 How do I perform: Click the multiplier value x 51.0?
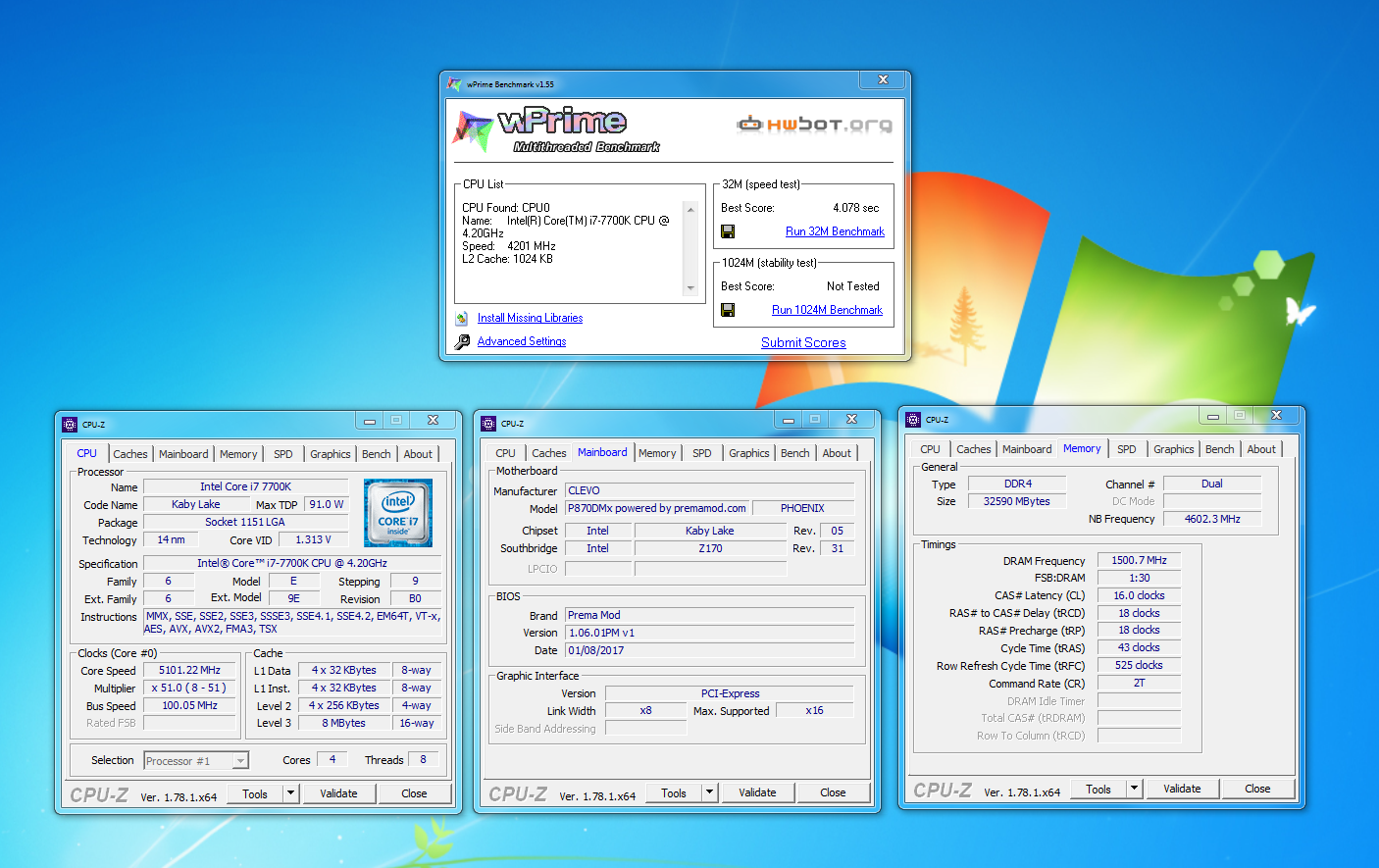click(190, 689)
